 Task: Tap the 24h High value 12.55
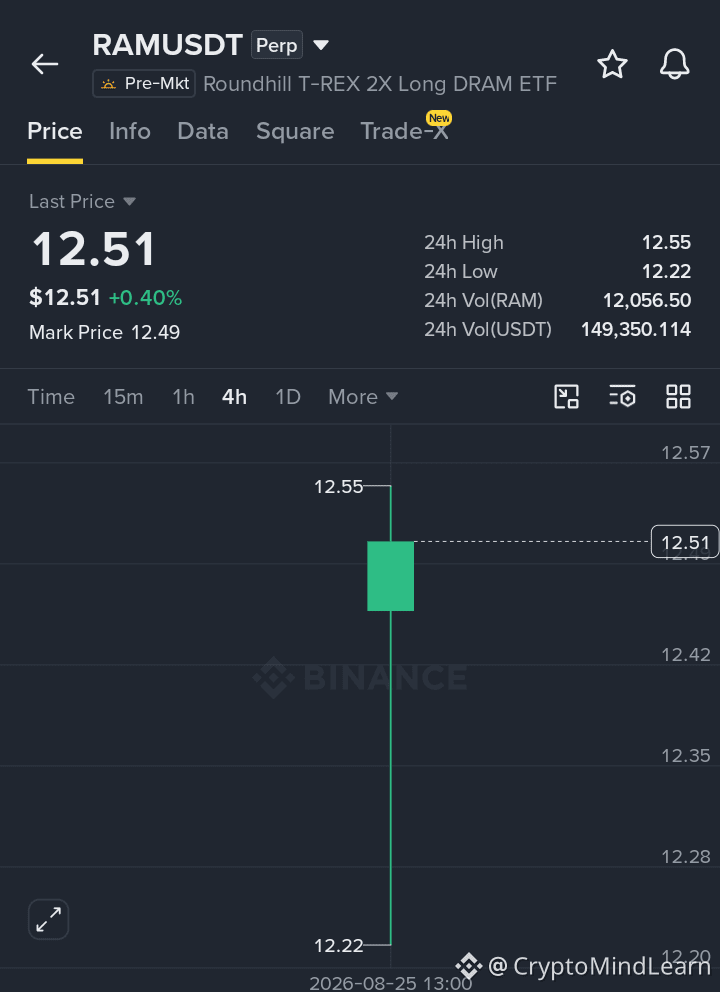666,242
